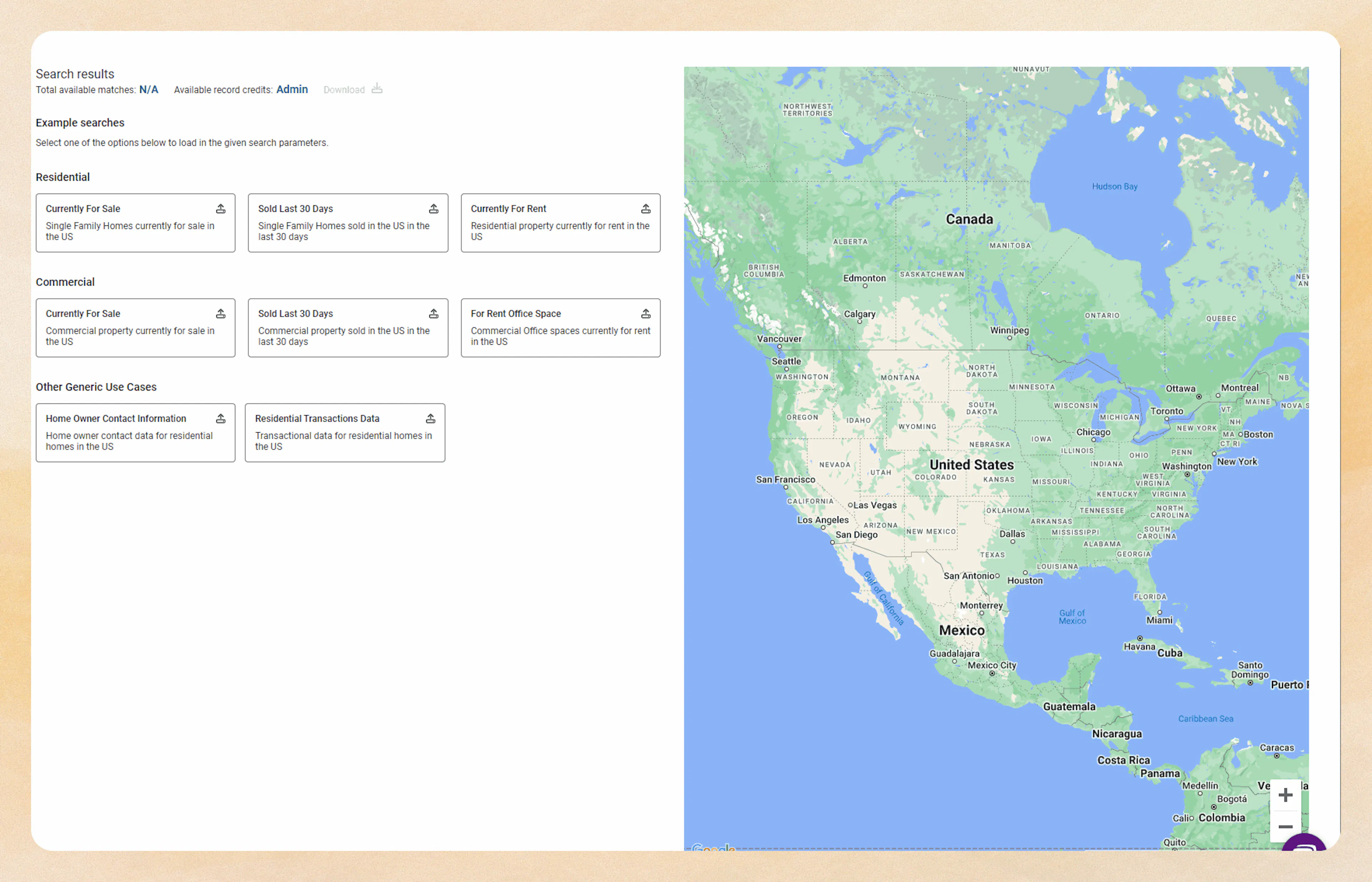The image size is (1372, 882).
Task: Select the Commercial property sold last 30 days card
Action: click(347, 328)
